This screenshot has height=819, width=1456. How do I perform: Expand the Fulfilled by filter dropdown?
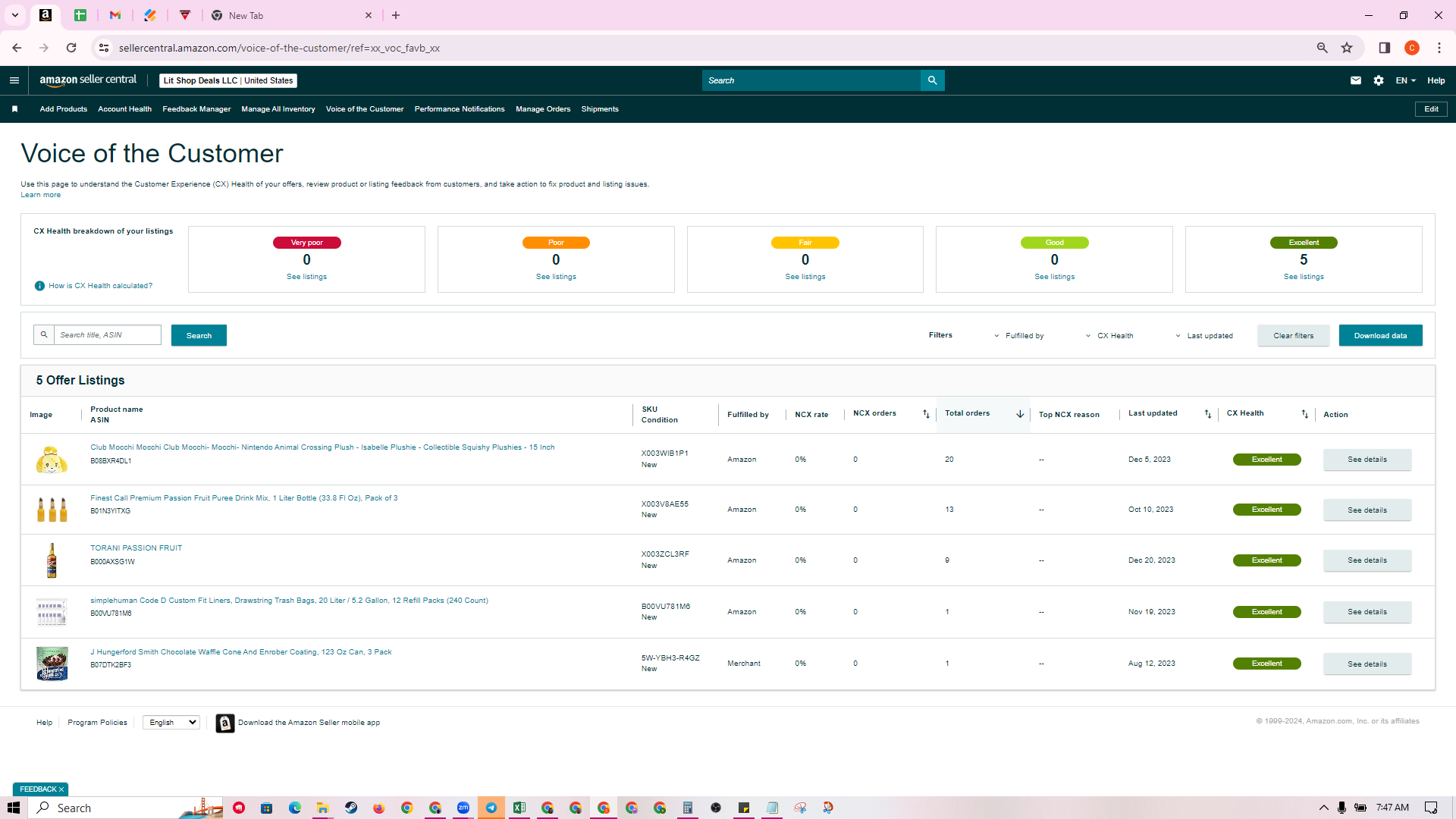point(1019,336)
